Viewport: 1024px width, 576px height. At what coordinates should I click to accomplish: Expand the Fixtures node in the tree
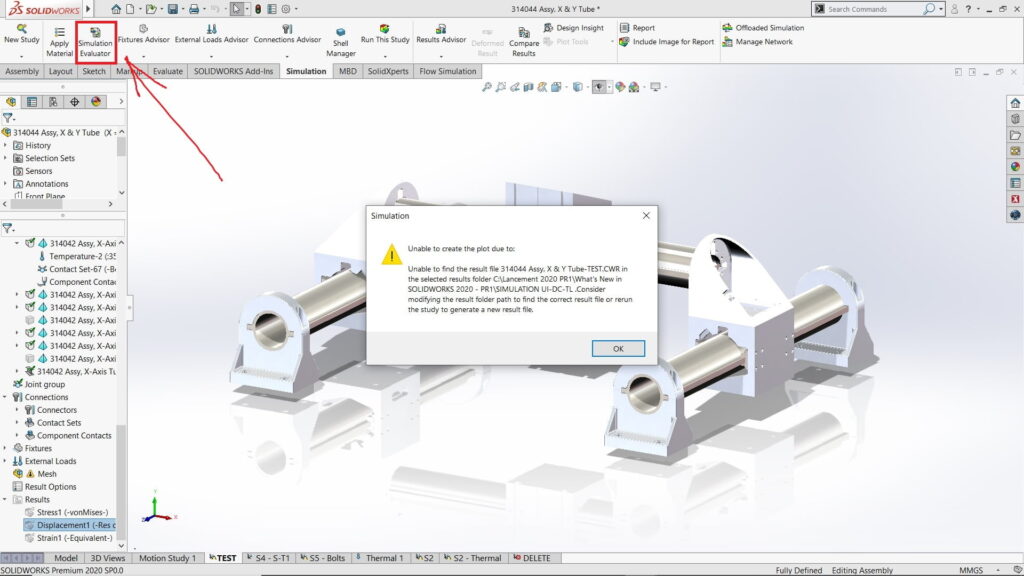pyautogui.click(x=6, y=448)
